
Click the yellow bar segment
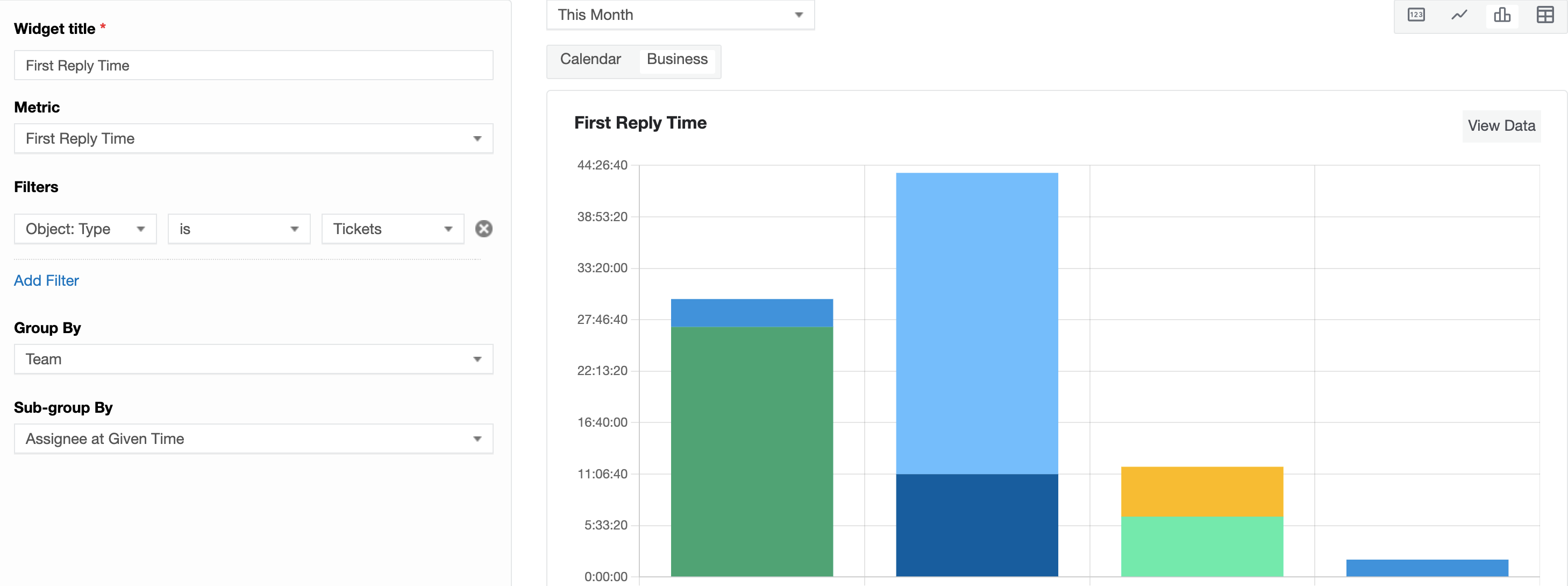[x=1202, y=492]
